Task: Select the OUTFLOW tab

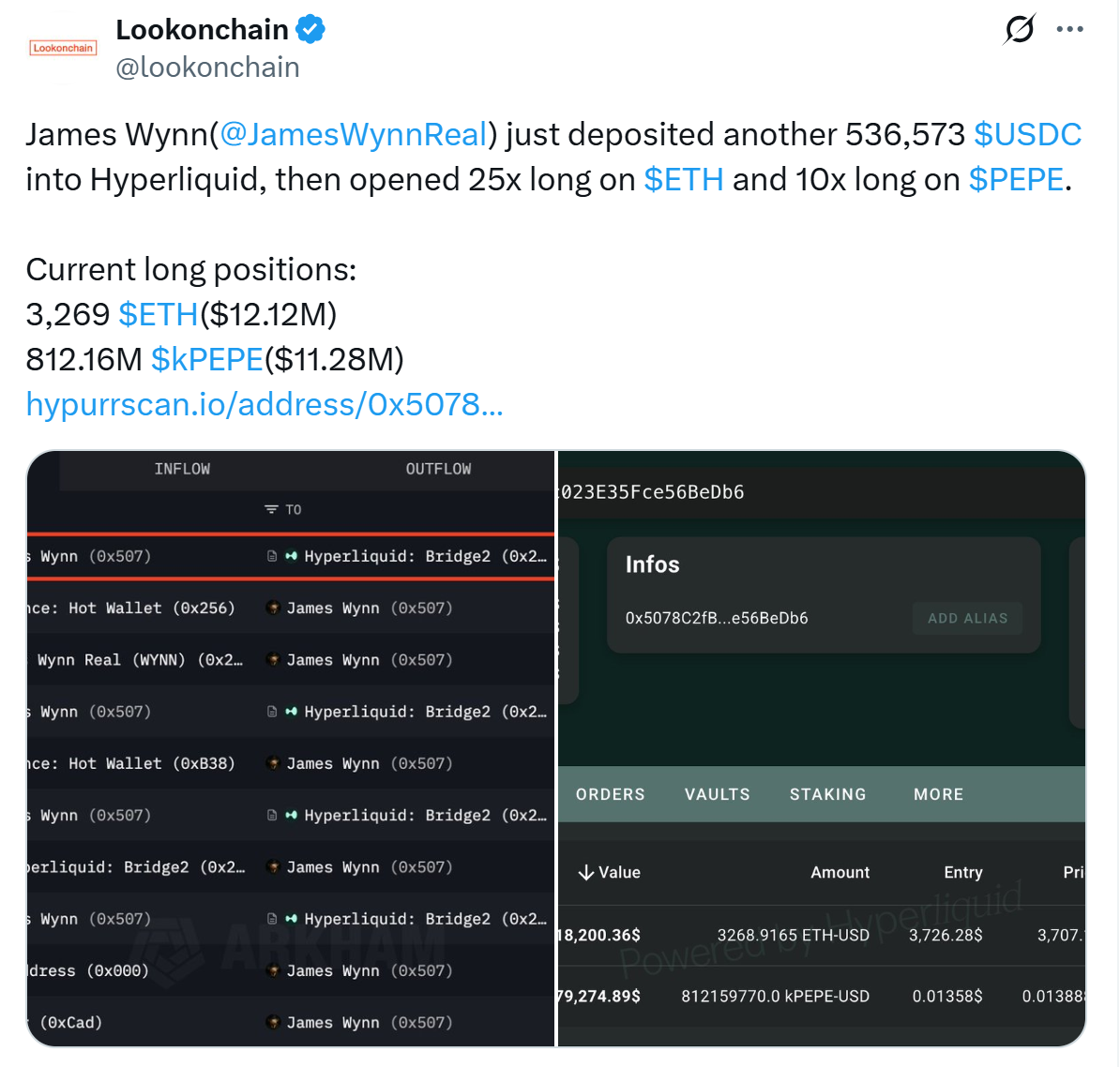Action: point(437,469)
